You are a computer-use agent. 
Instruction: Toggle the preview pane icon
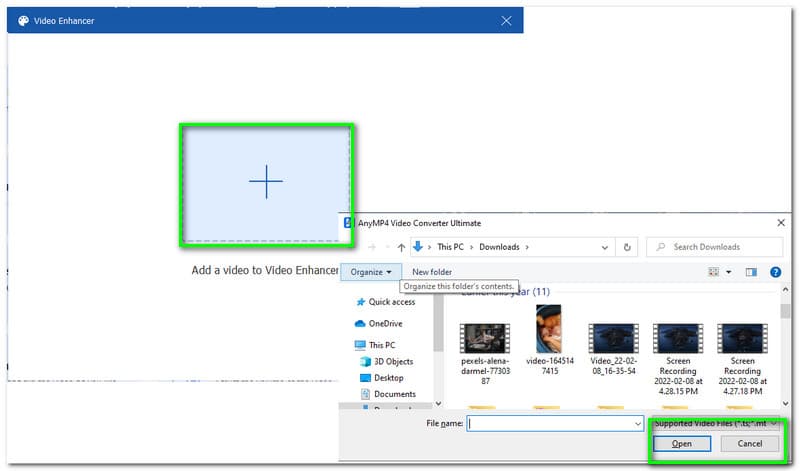[x=751, y=272]
